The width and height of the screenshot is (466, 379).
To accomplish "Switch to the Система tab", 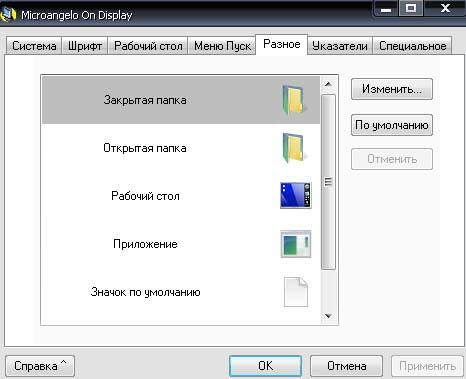I will pyautogui.click(x=34, y=46).
